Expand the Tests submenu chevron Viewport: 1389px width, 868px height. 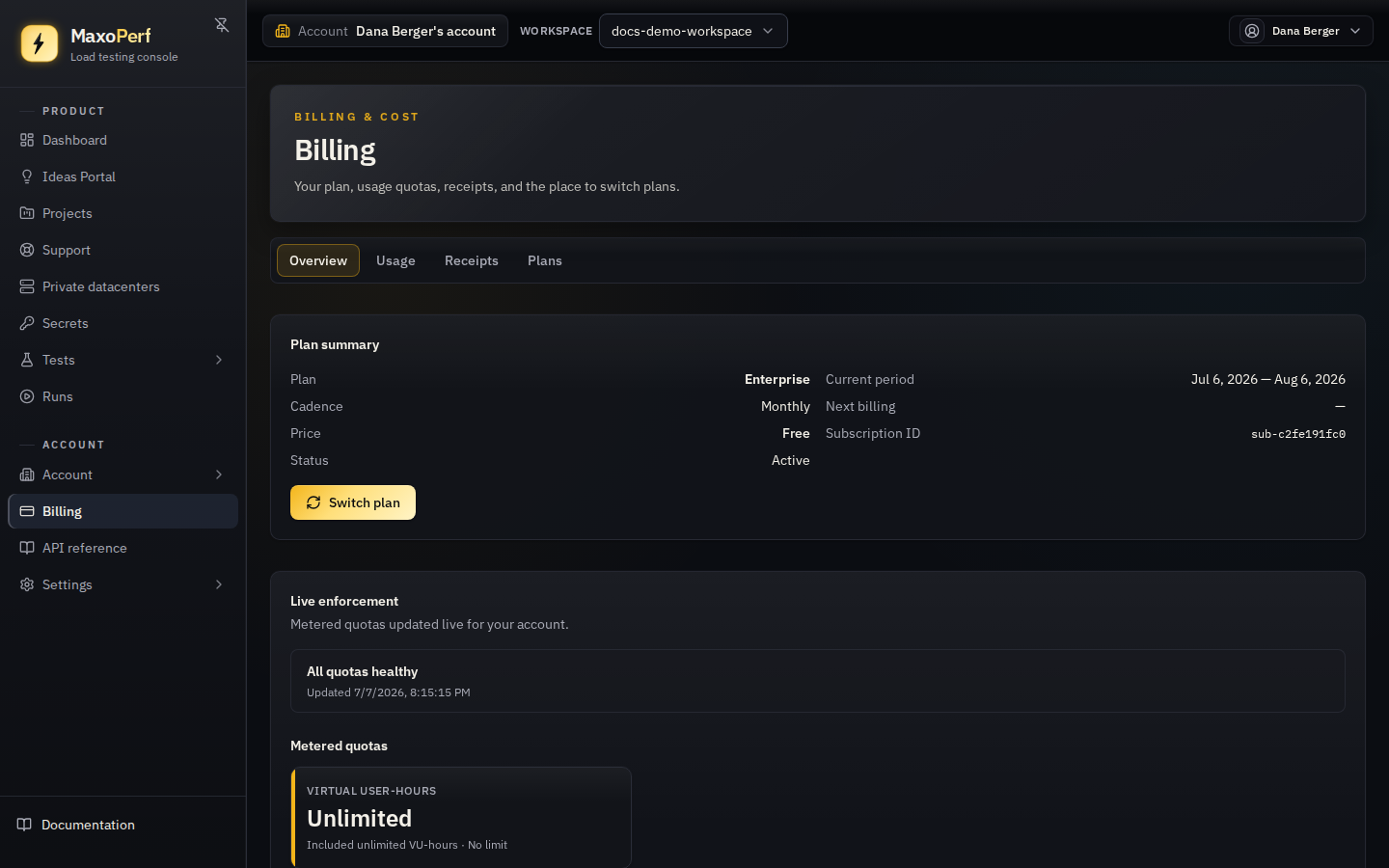click(x=219, y=360)
